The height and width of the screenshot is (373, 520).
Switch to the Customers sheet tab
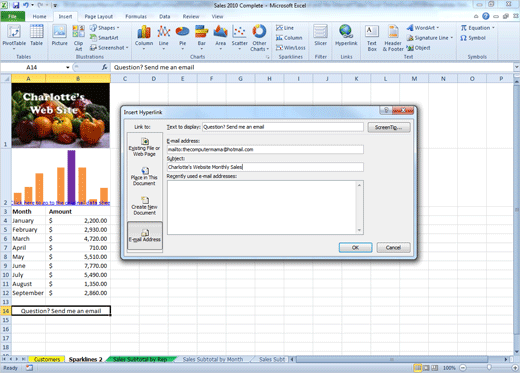point(47,359)
